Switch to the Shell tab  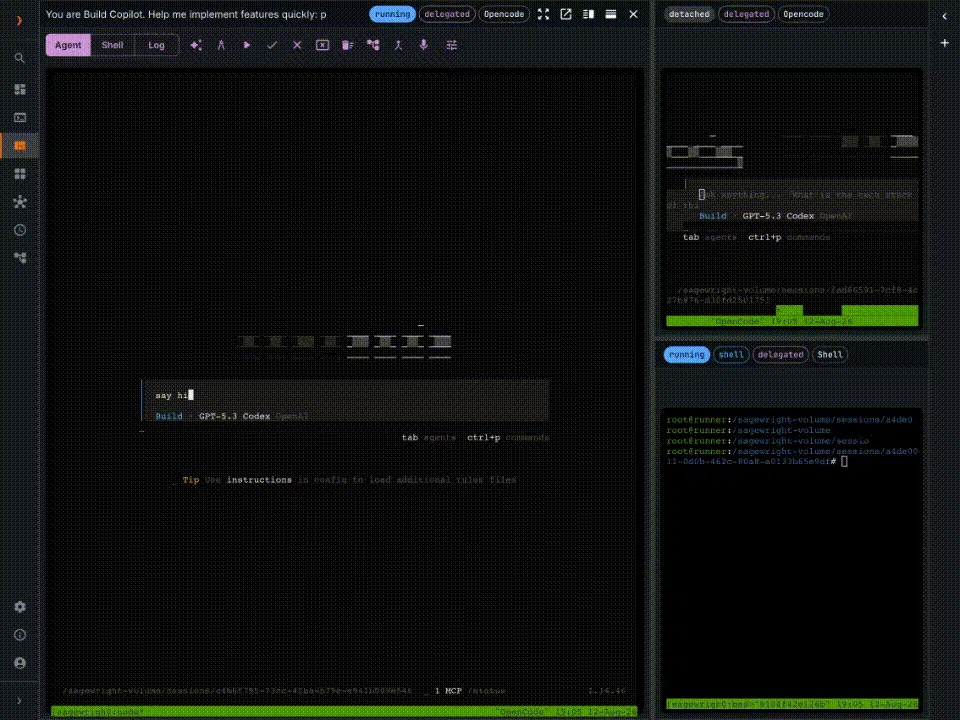pyautogui.click(x=112, y=45)
